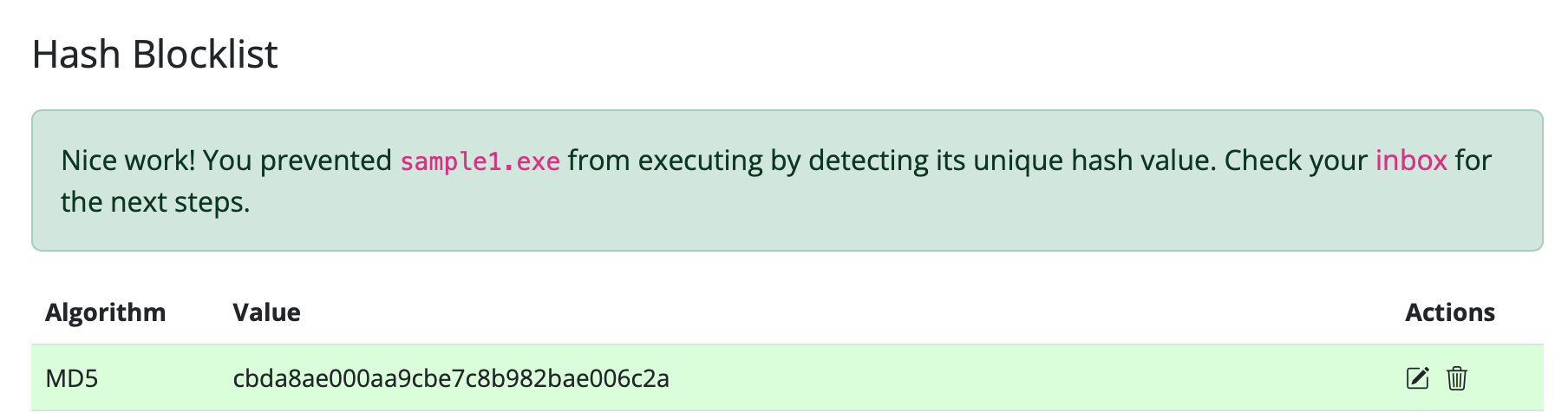Open the inbox link
This screenshot has width=1568, height=413.
point(1411,161)
